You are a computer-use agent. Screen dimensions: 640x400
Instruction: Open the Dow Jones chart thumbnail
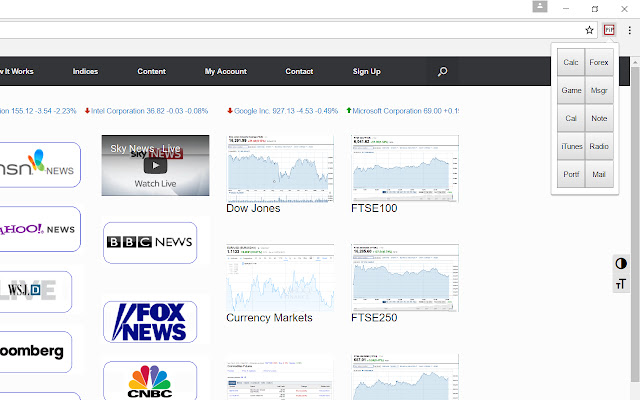pyautogui.click(x=280, y=169)
